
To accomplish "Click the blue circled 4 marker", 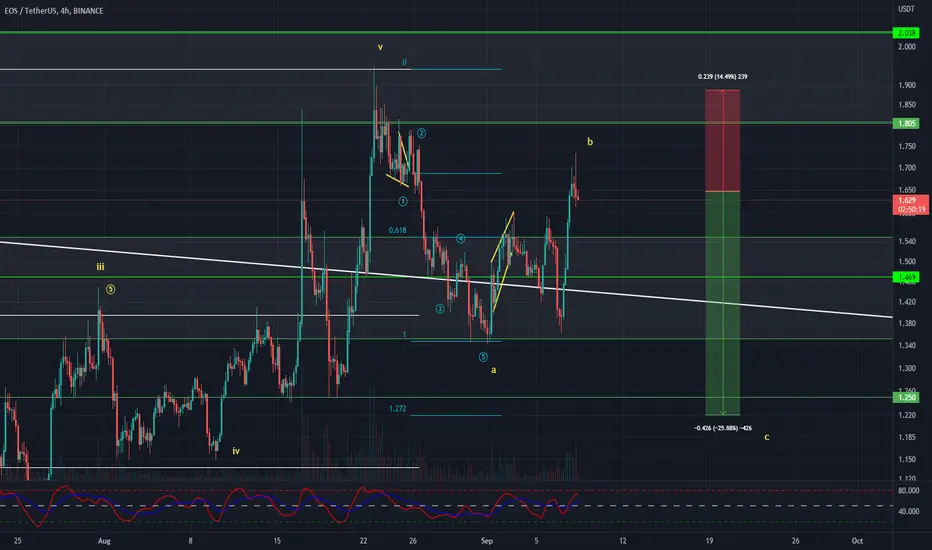I will [x=461, y=239].
